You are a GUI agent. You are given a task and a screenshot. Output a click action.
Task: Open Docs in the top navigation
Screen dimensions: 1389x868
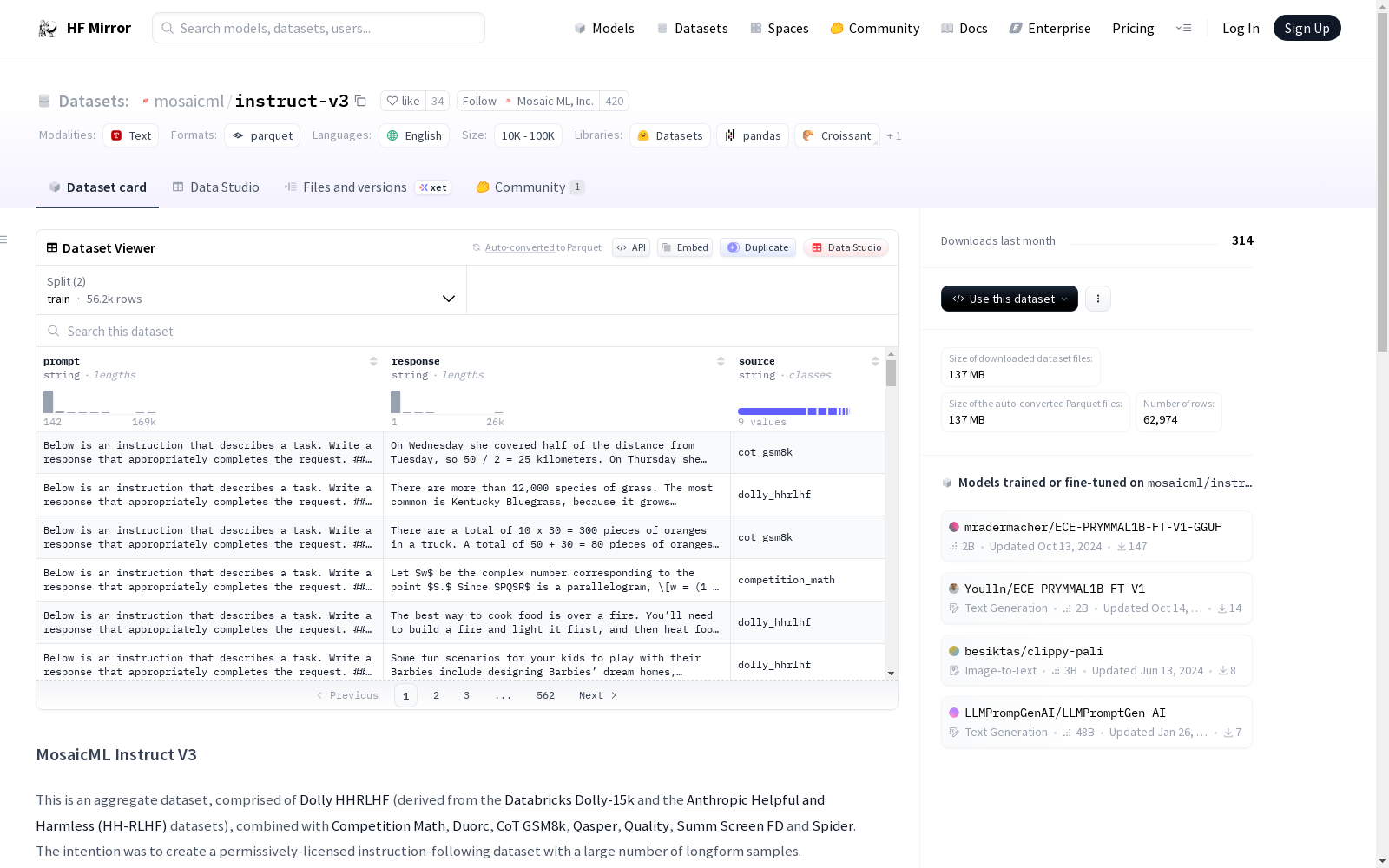click(x=964, y=29)
